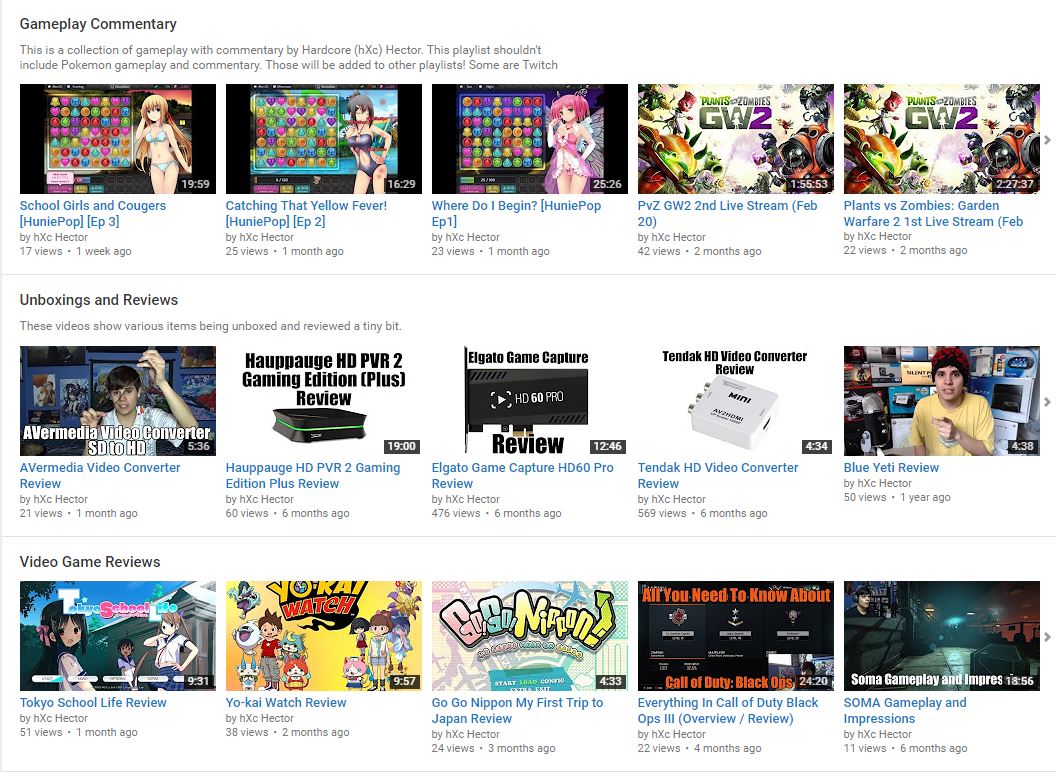Open the Unboxings and Reviews playlist heading

click(x=99, y=300)
